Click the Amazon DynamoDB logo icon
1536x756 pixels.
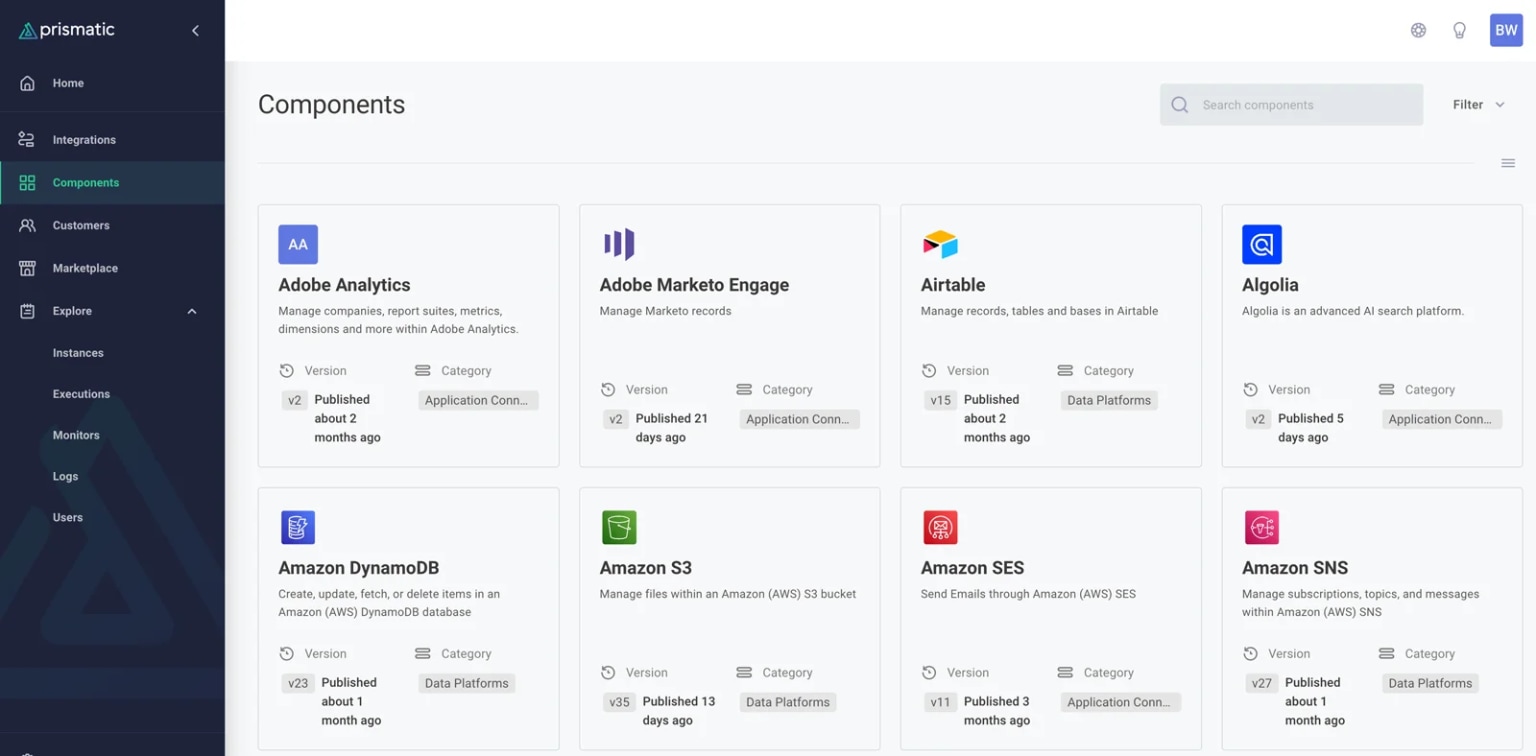click(298, 527)
